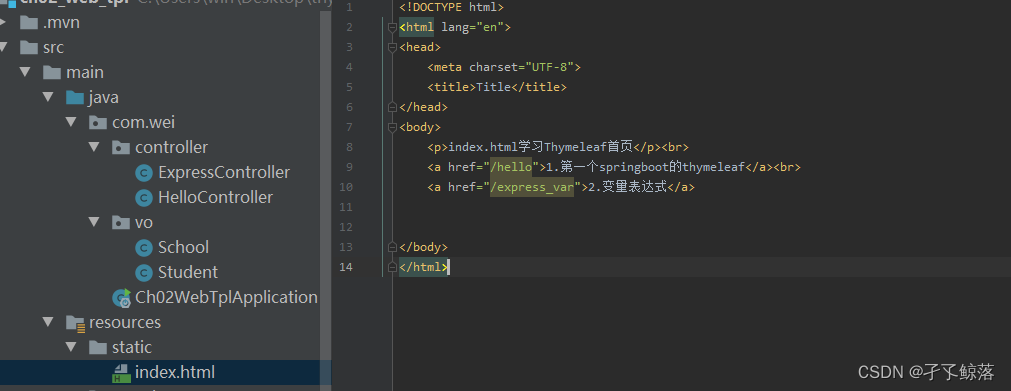Select index.html in the project tree
Screen dimensions: 1011x391
tap(175, 372)
